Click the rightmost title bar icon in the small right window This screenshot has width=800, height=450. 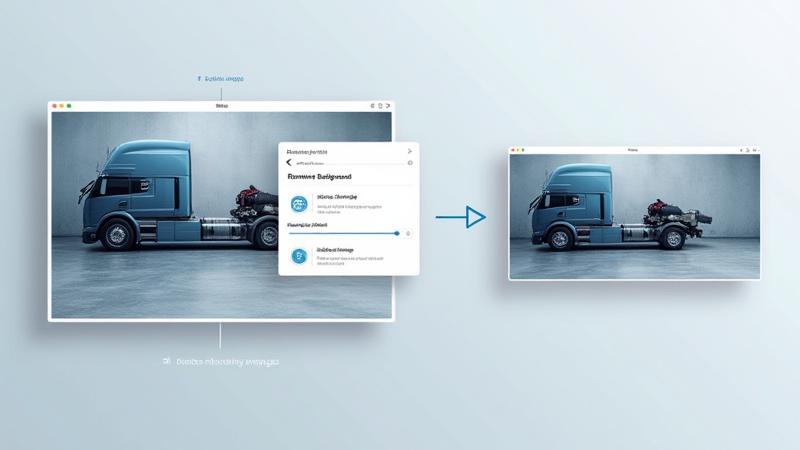(755, 150)
